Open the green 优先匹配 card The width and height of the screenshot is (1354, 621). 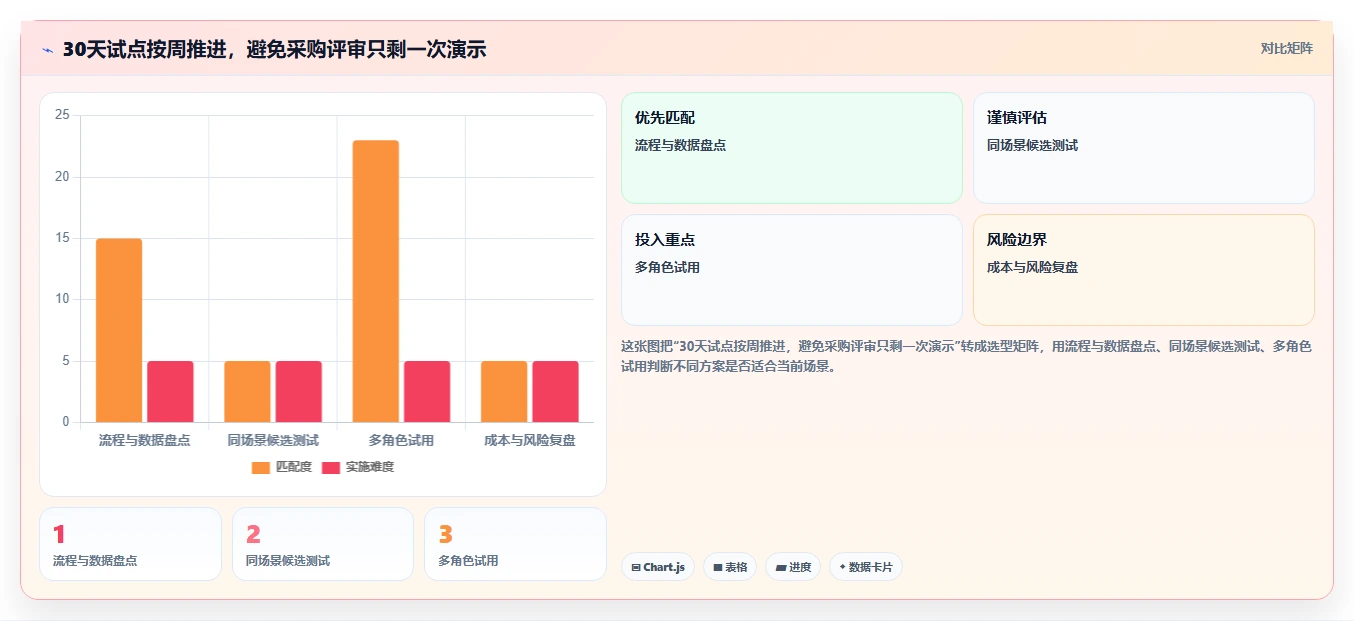[x=792, y=148]
